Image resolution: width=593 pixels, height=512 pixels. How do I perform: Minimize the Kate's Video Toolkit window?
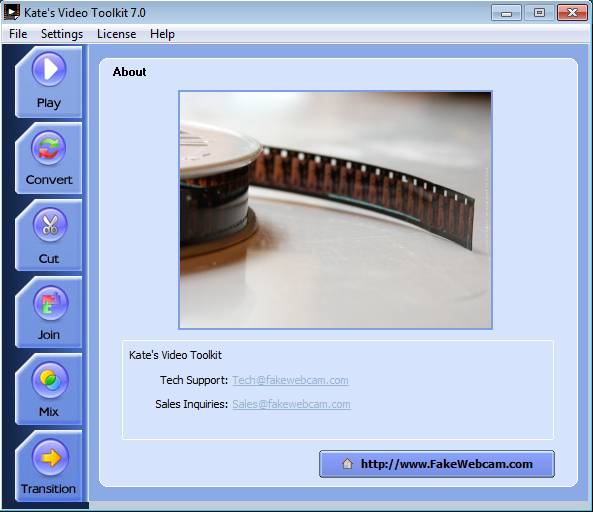pyautogui.click(x=506, y=13)
